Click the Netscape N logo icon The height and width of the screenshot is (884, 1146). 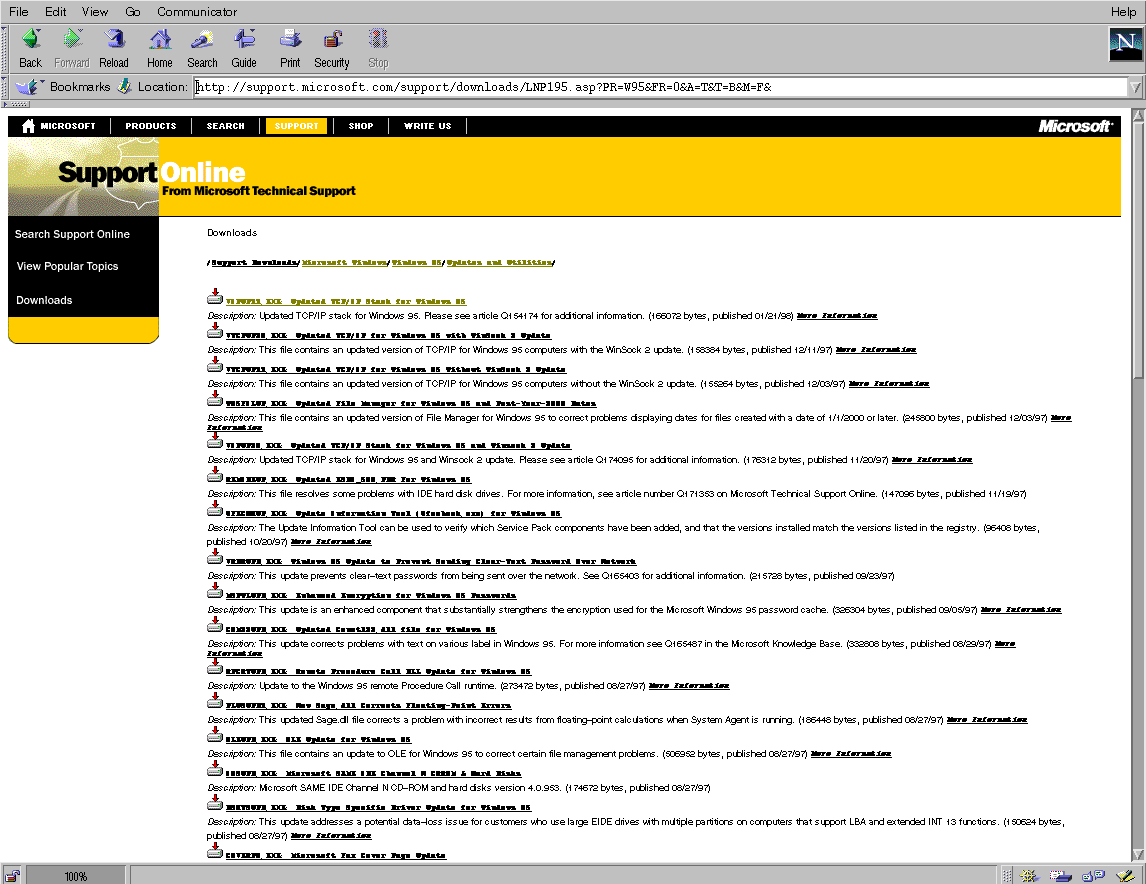(x=1125, y=44)
